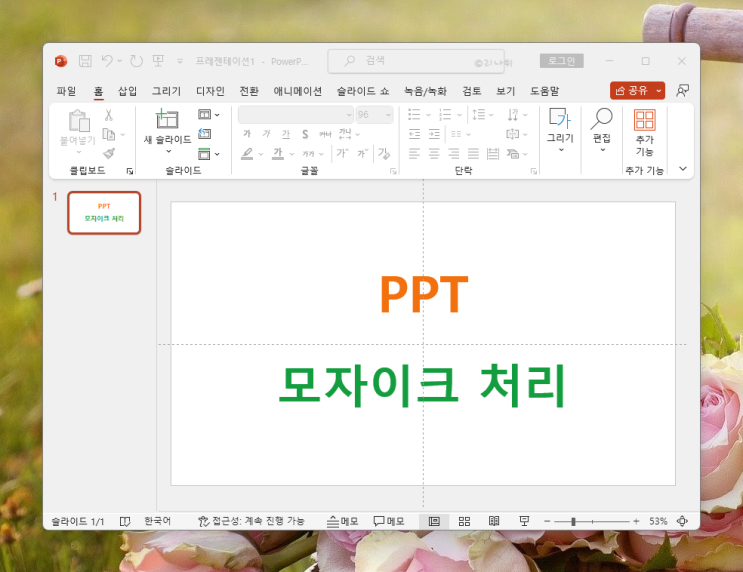Image resolution: width=743 pixels, height=572 pixels.
Task: Open slide section dropdown
Action: pyautogui.click(x=208, y=154)
